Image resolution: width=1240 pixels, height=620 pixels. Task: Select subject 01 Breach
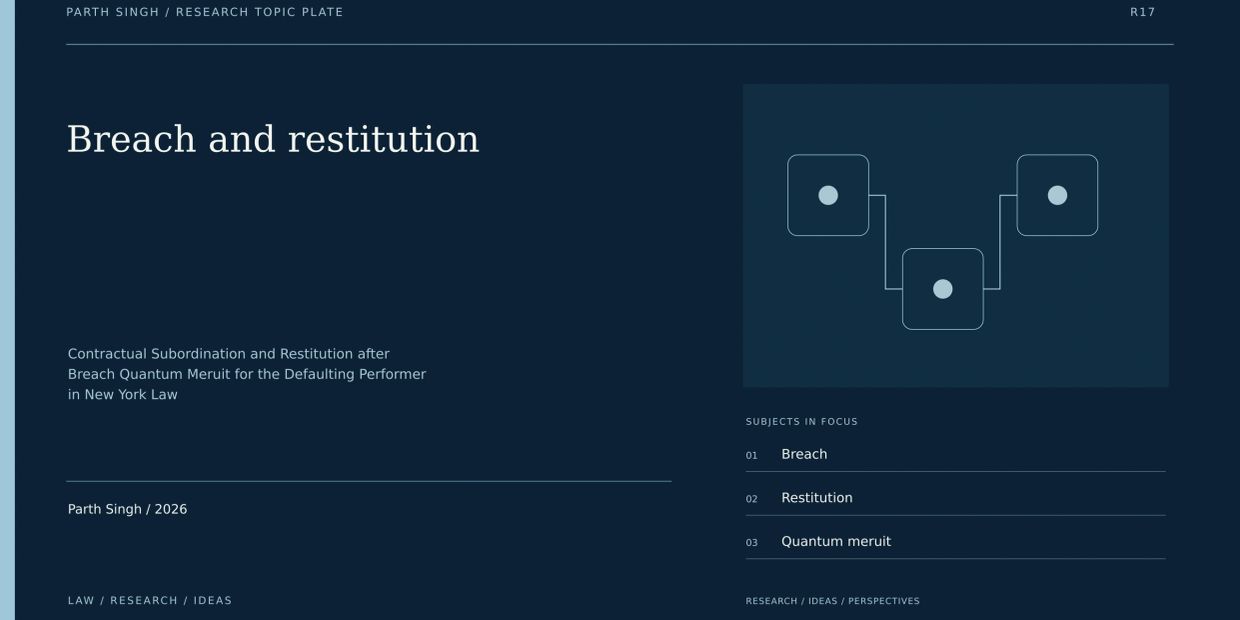point(955,455)
